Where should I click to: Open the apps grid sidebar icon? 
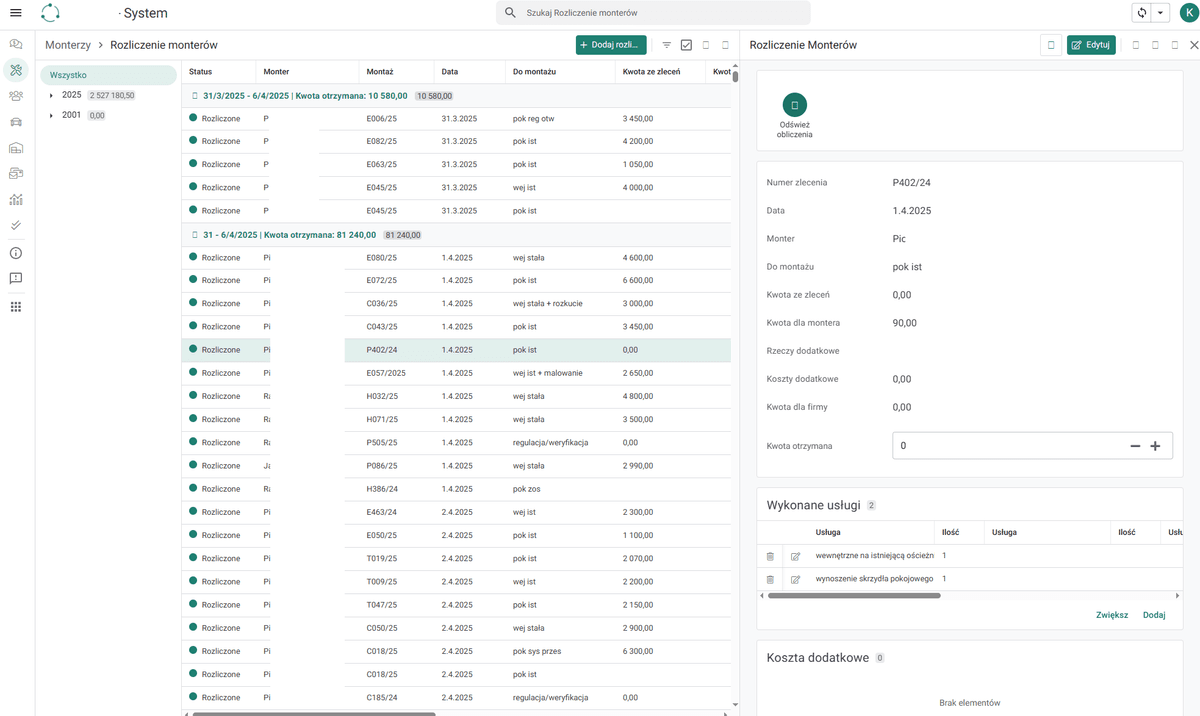[16, 306]
